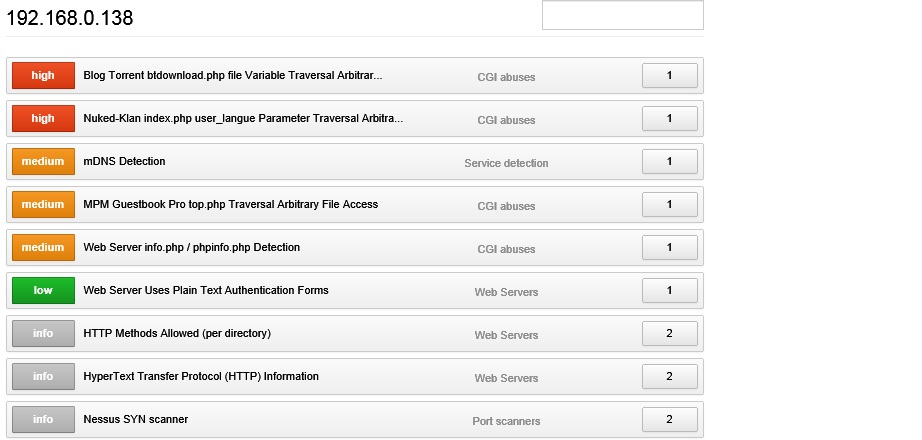The image size is (922, 440).
Task: Select the high badge for Nuked-Klan
Action: (43, 119)
